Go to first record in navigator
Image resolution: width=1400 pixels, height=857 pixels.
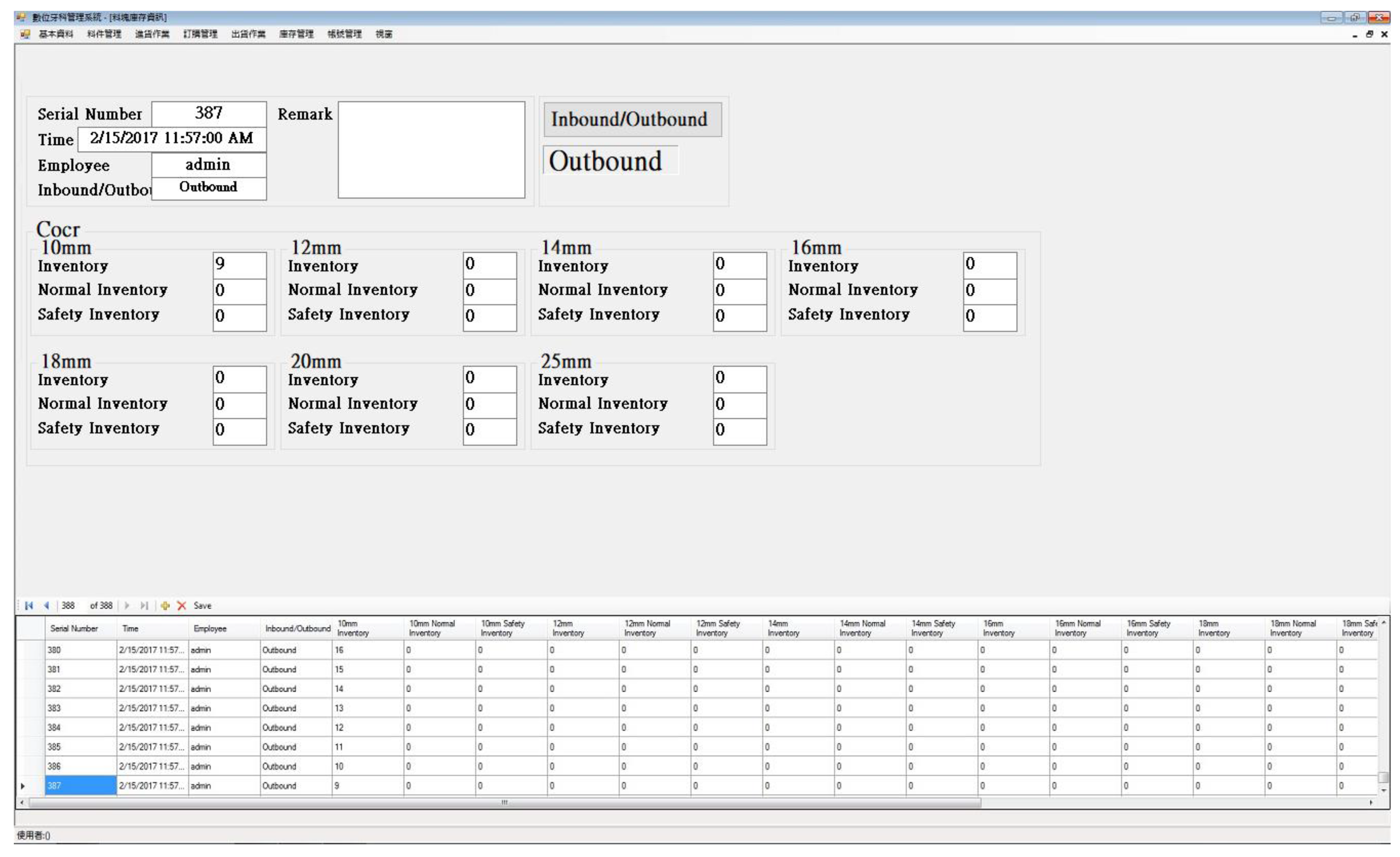click(x=29, y=606)
